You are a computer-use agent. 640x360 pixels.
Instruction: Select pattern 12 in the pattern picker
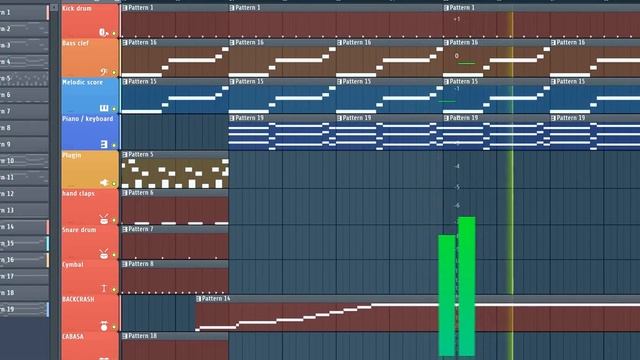click(x=23, y=194)
